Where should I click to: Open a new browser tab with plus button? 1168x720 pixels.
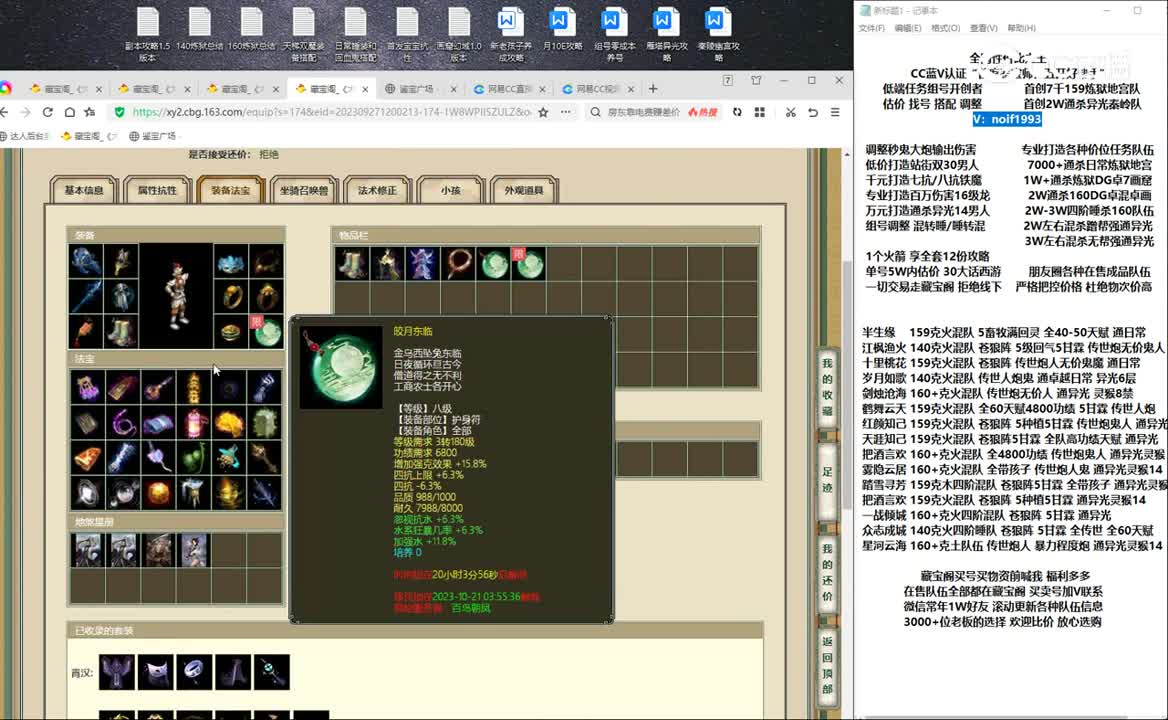point(653,89)
